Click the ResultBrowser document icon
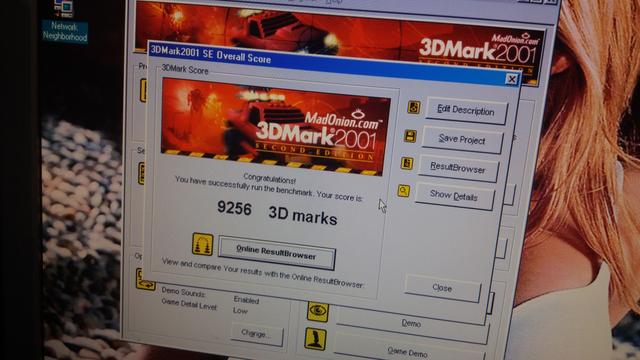The height and width of the screenshot is (360, 640). point(407,163)
